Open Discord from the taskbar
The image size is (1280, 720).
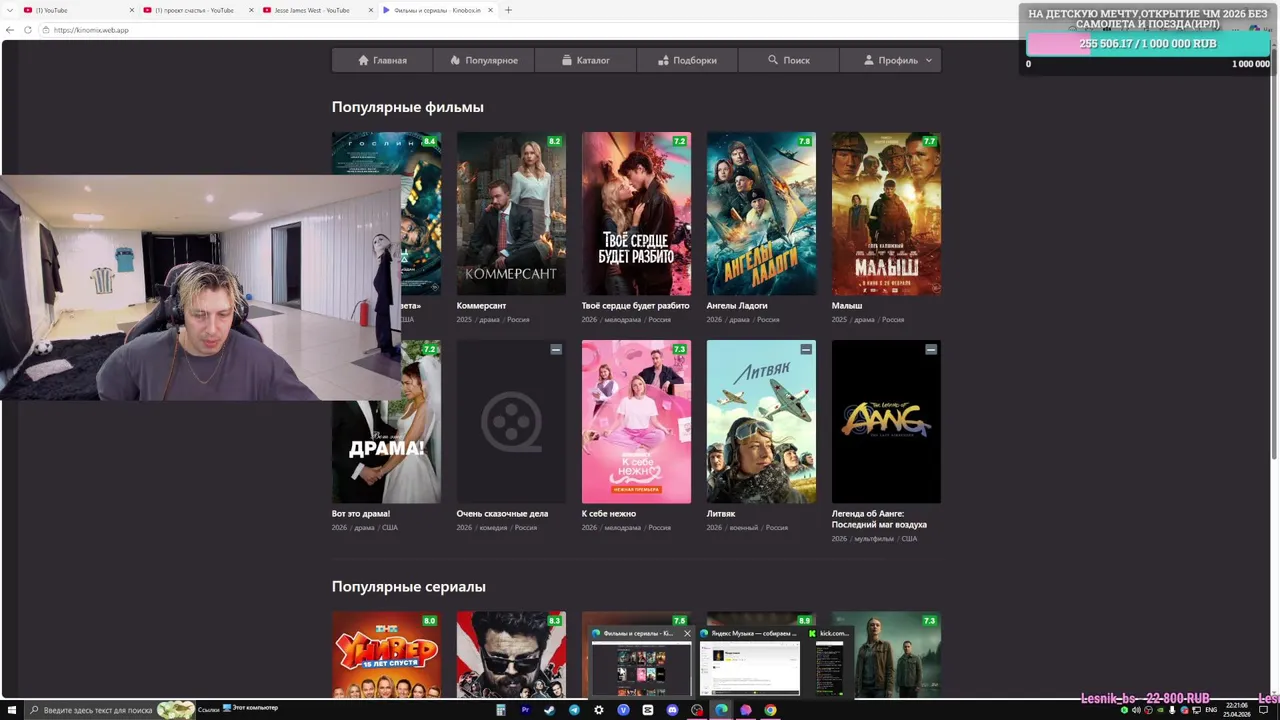click(672, 710)
